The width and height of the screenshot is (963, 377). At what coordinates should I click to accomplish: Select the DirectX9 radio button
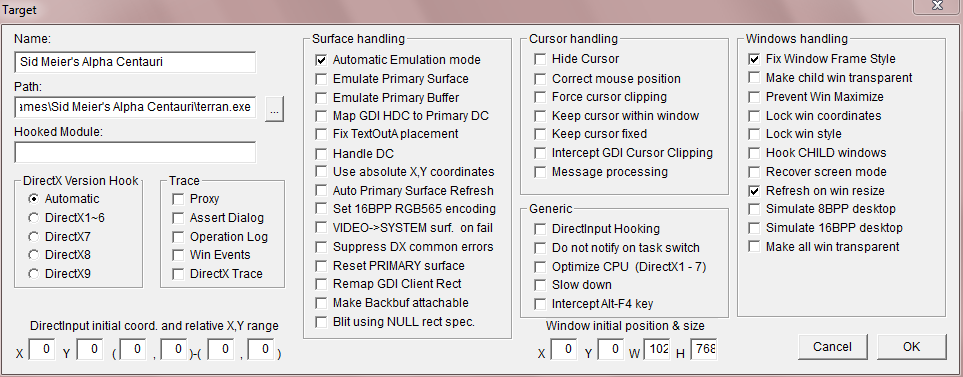point(34,274)
